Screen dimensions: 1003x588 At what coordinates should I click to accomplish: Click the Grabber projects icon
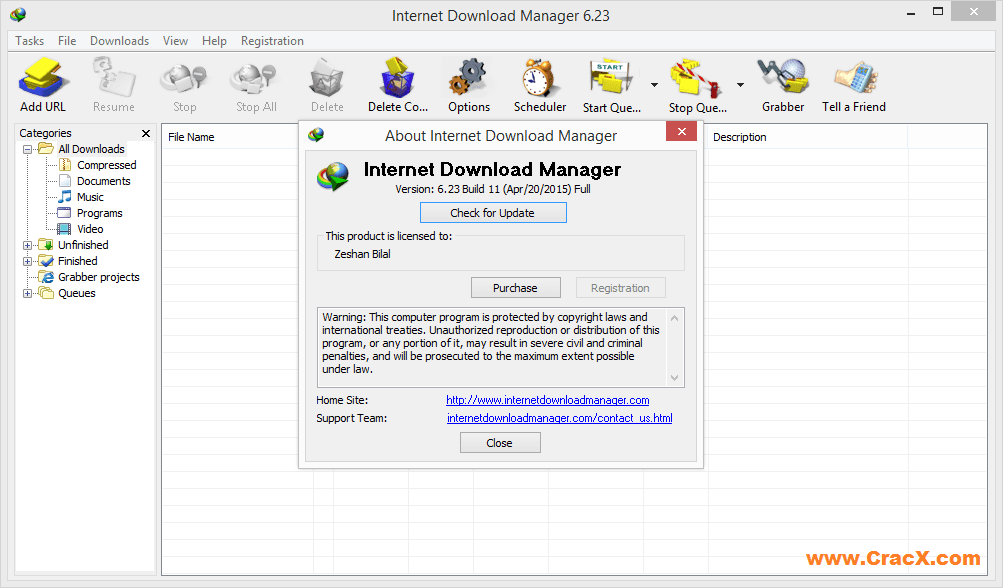46,277
